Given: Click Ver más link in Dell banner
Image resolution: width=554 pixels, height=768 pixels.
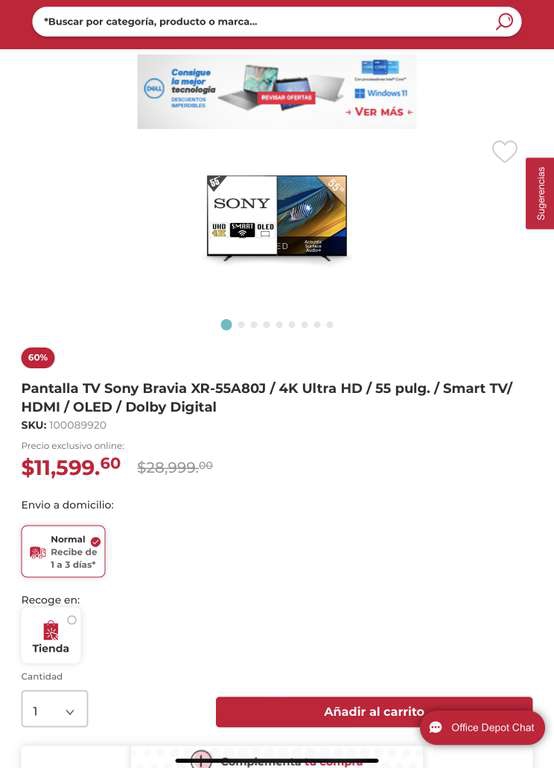Looking at the screenshot, I should pos(379,112).
